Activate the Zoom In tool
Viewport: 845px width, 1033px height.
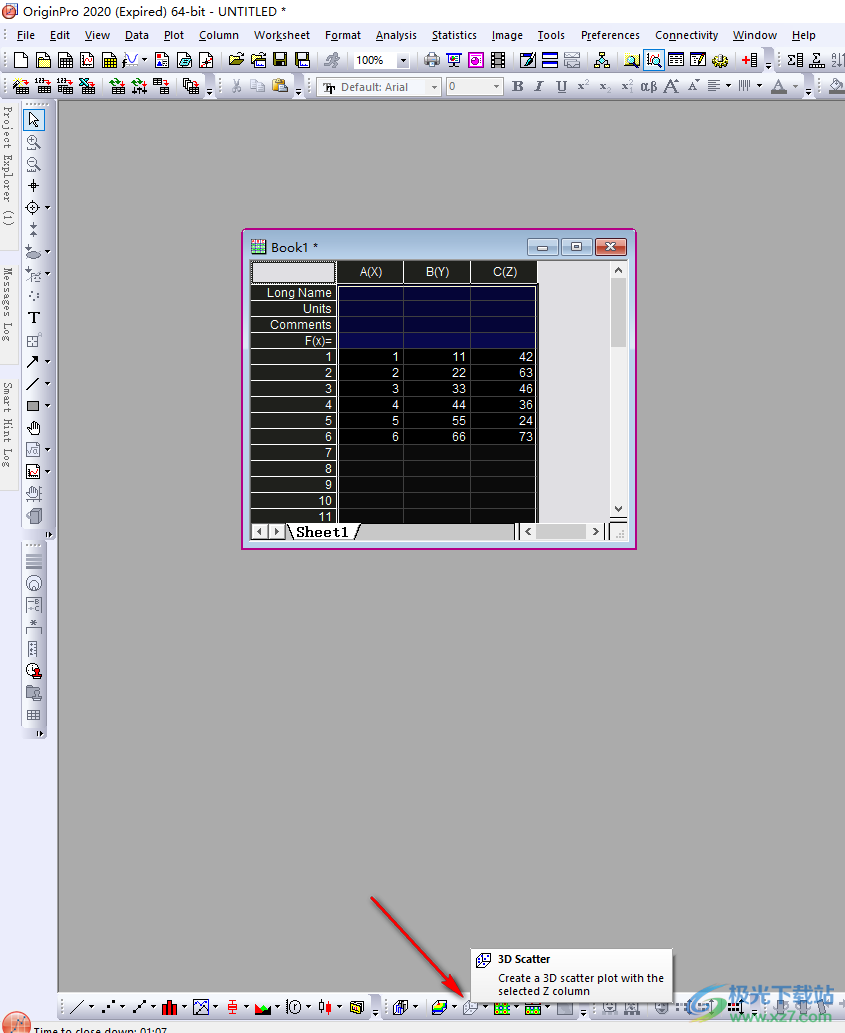[x=34, y=142]
